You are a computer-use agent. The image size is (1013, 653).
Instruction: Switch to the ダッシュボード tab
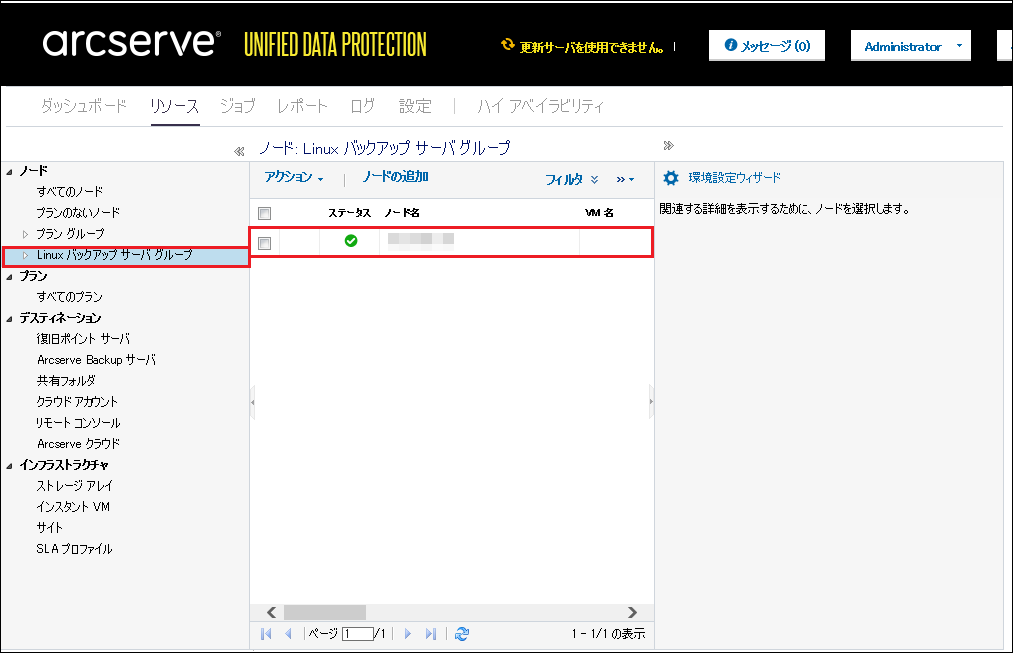pos(84,106)
